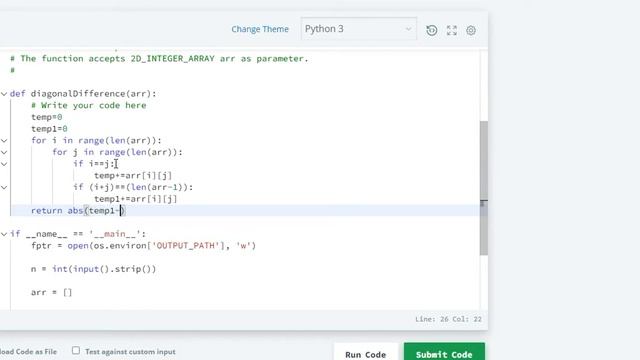Click the 'fptr = open(os.environ' line
Viewport: 640px width, 360px height.
pyautogui.click(x=143, y=246)
